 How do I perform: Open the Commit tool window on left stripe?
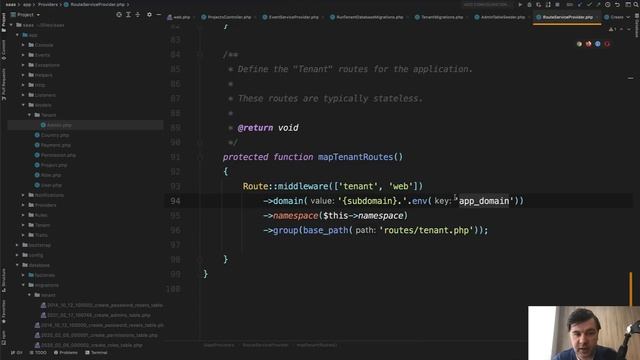[x=4, y=50]
